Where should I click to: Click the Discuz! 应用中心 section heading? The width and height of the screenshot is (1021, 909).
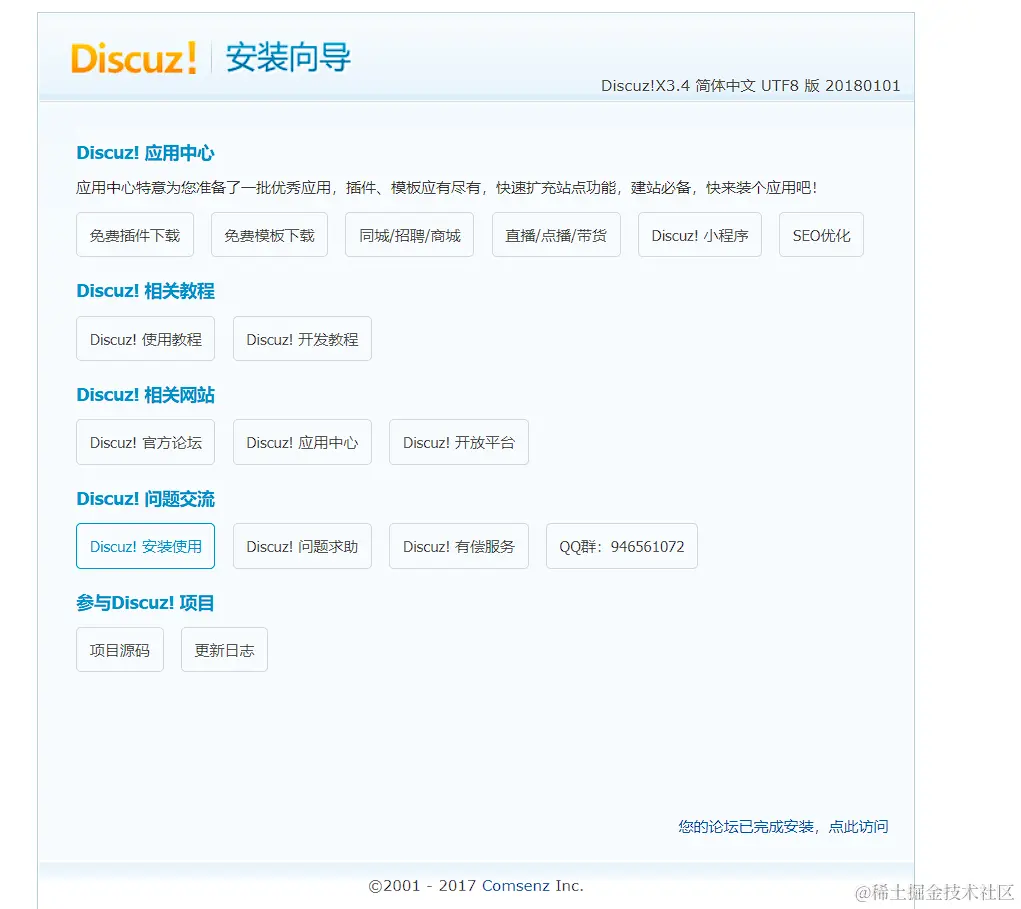coord(145,153)
